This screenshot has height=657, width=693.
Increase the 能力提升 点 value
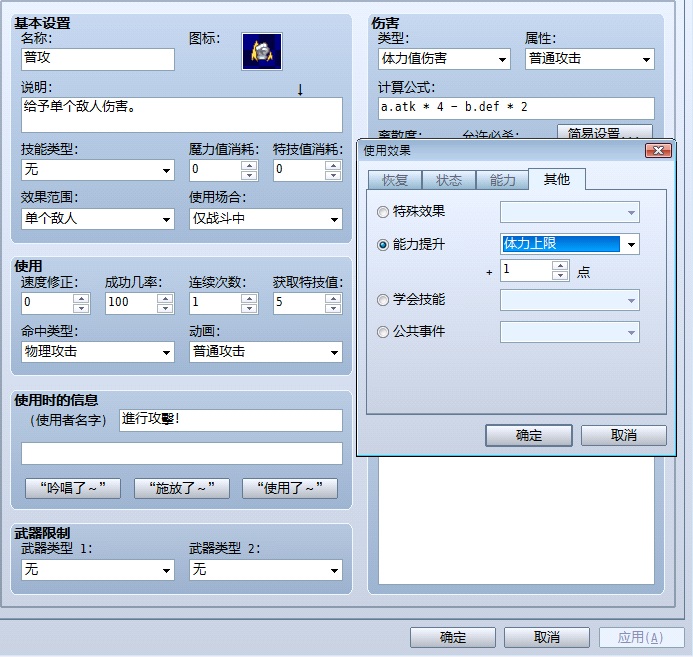pos(560,266)
